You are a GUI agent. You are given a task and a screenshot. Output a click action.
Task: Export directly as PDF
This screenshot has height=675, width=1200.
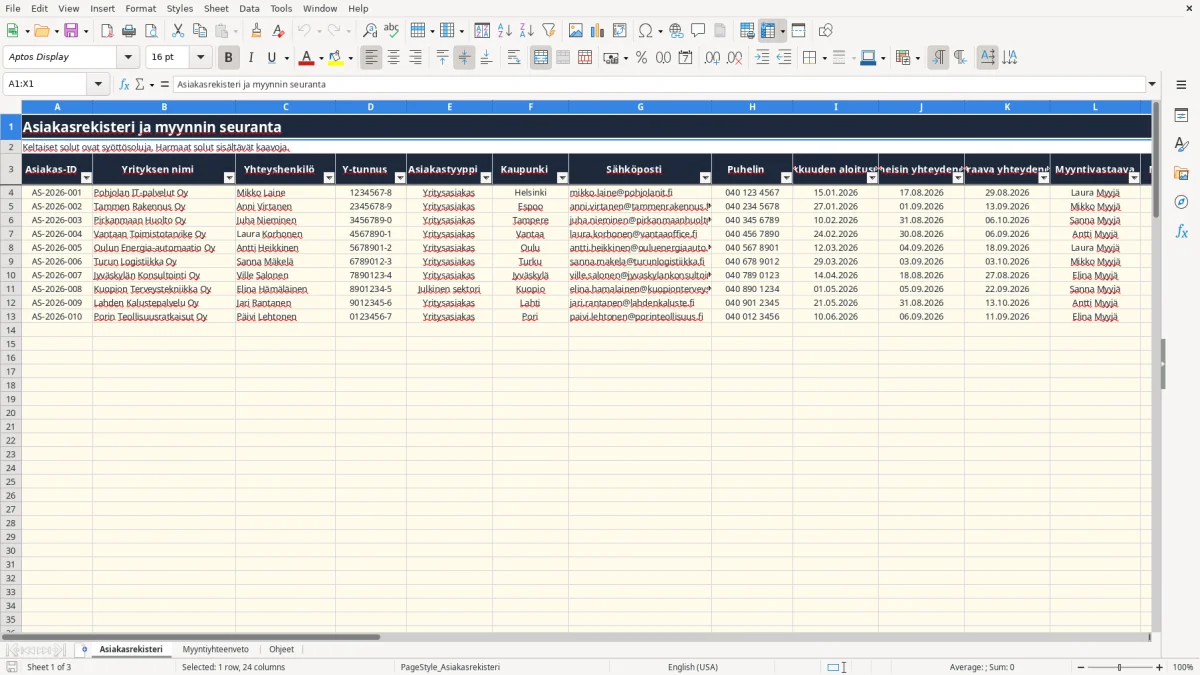click(x=107, y=31)
